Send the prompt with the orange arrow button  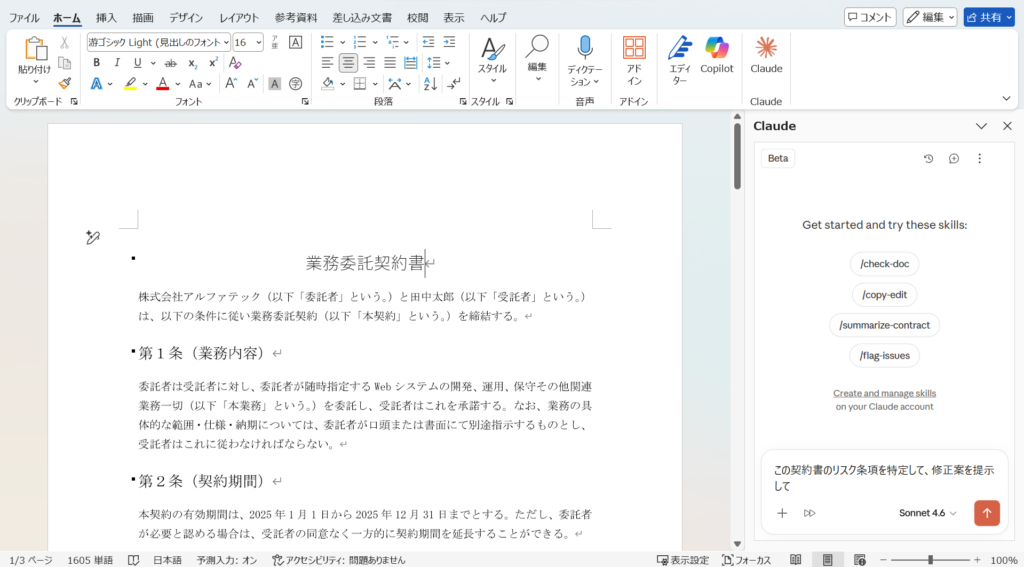click(x=987, y=513)
